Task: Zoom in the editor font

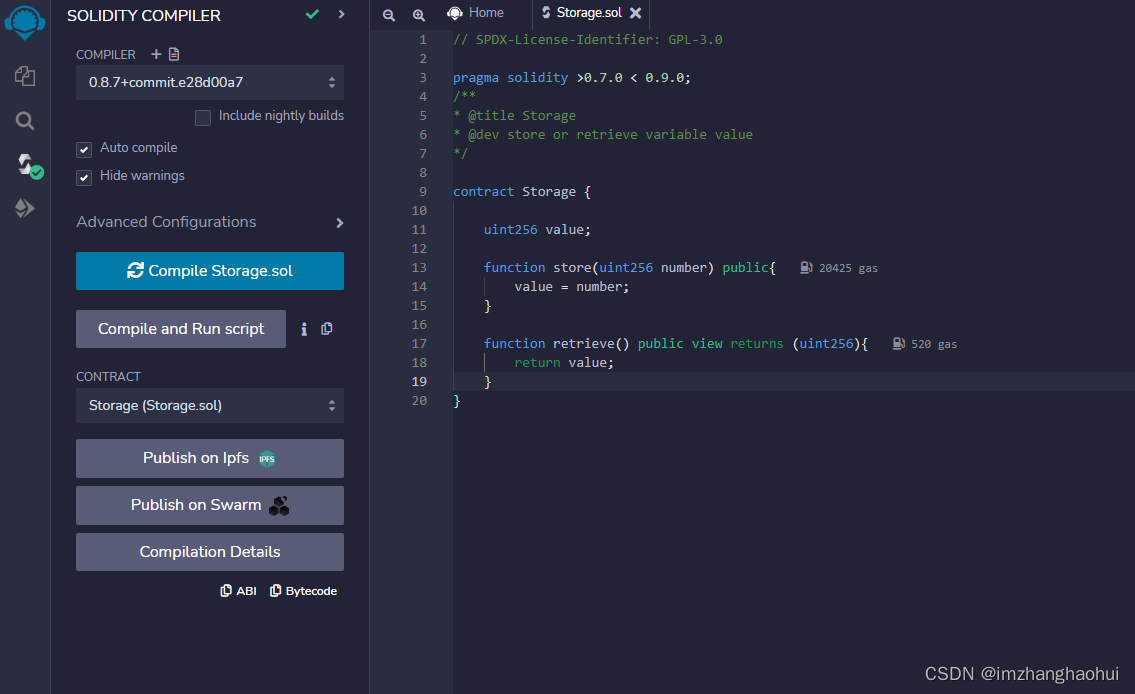Action: 418,14
